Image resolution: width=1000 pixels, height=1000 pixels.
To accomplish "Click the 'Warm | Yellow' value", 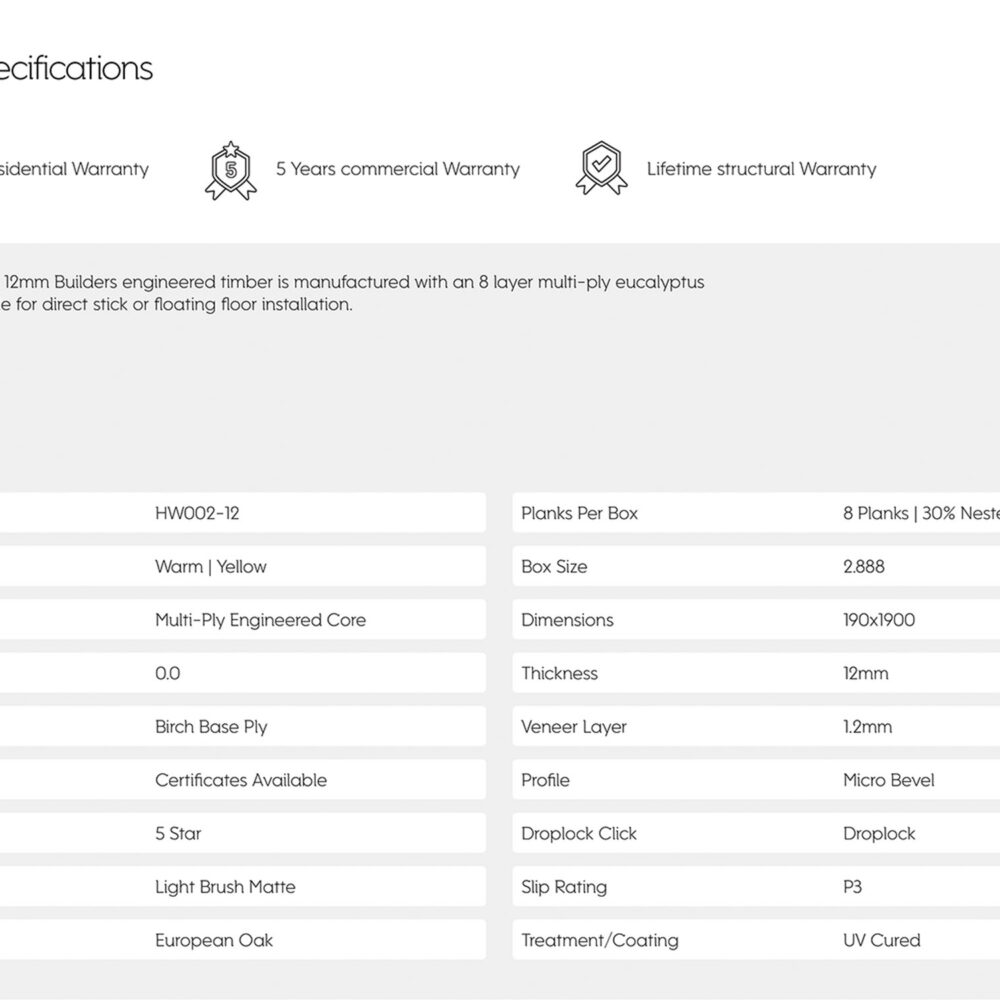I will (x=210, y=566).
